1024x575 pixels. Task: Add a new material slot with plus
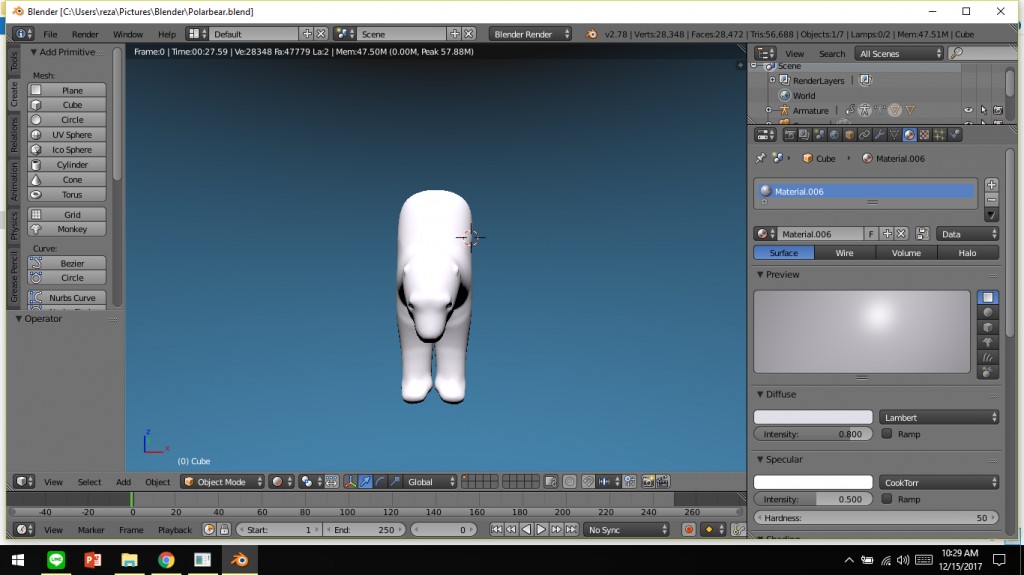click(991, 185)
